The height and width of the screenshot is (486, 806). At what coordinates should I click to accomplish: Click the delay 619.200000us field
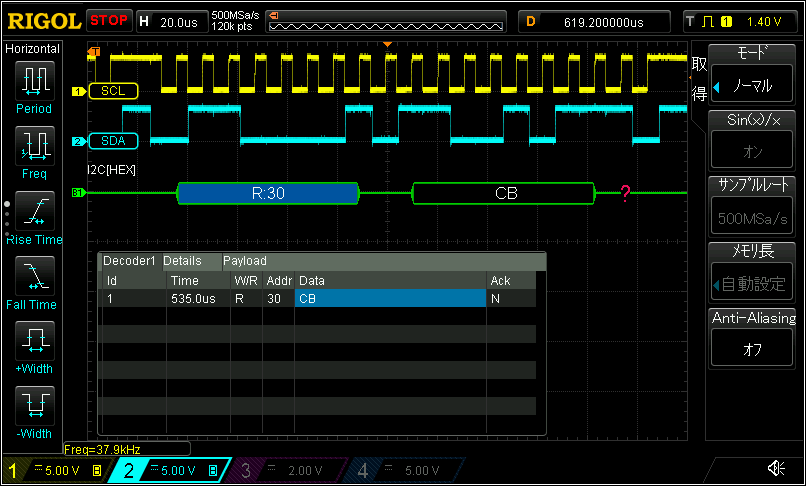(594, 22)
